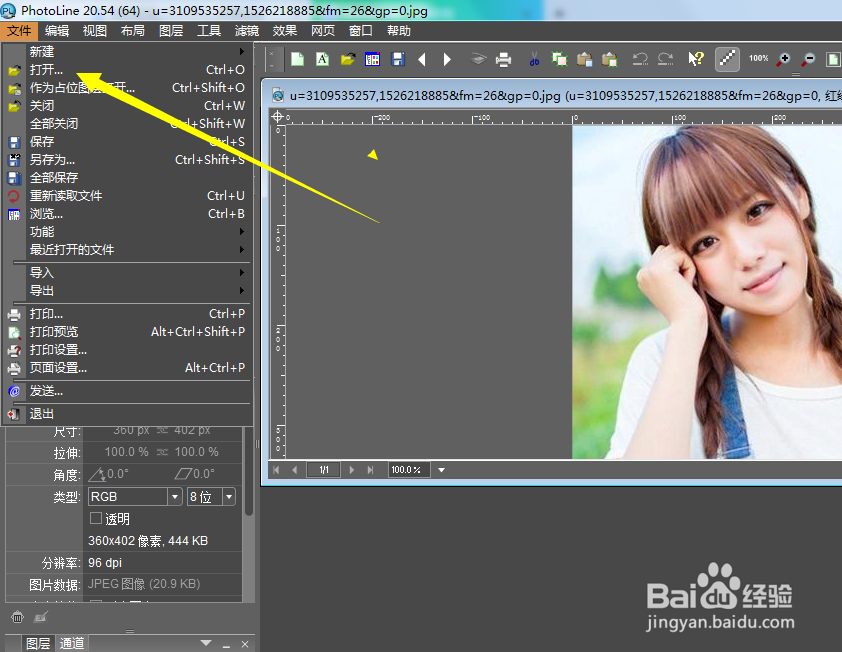842x652 pixels.
Task: Select 重新读取文件 menu item
Action: tap(127, 195)
